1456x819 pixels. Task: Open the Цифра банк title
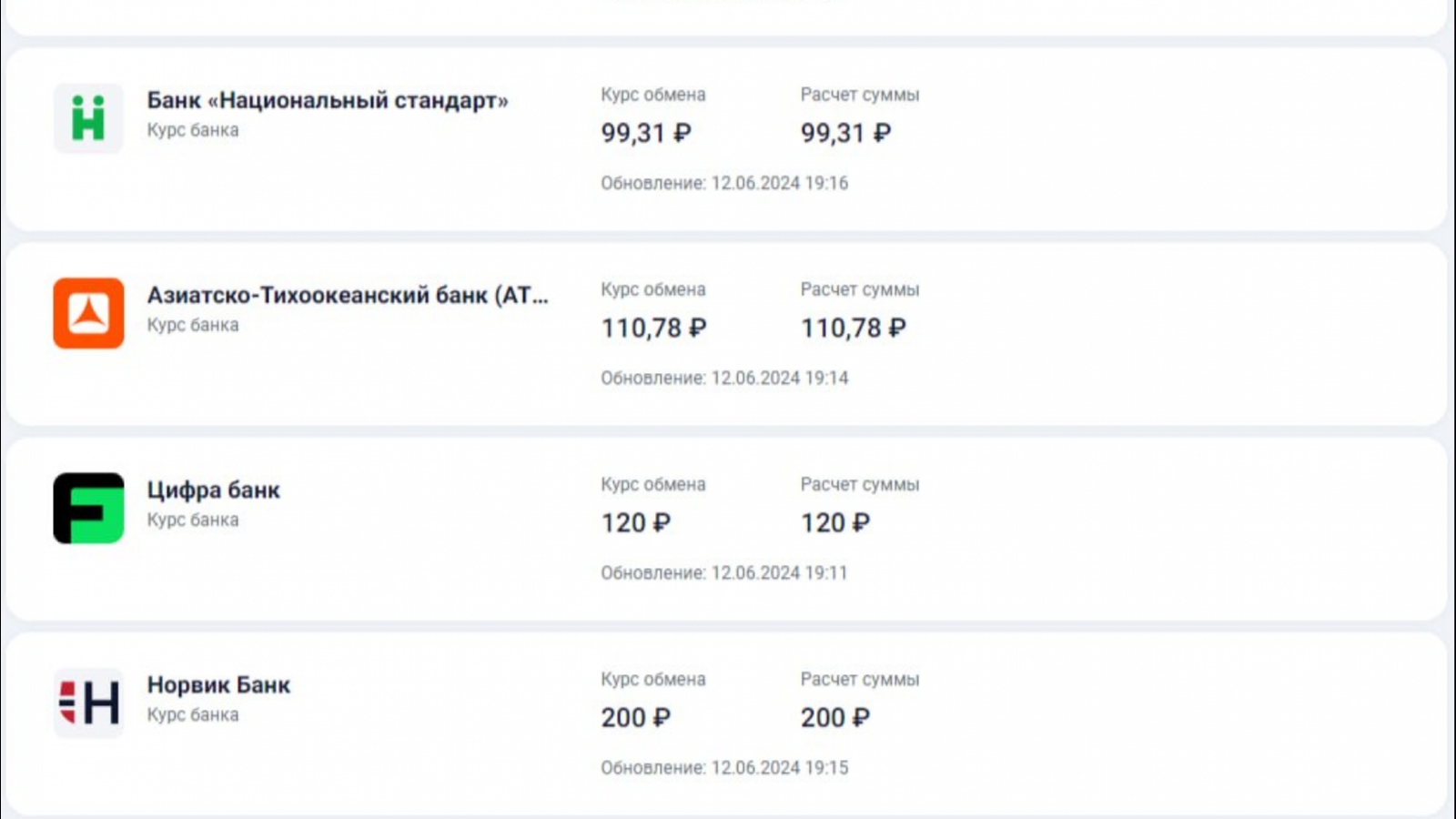click(214, 490)
